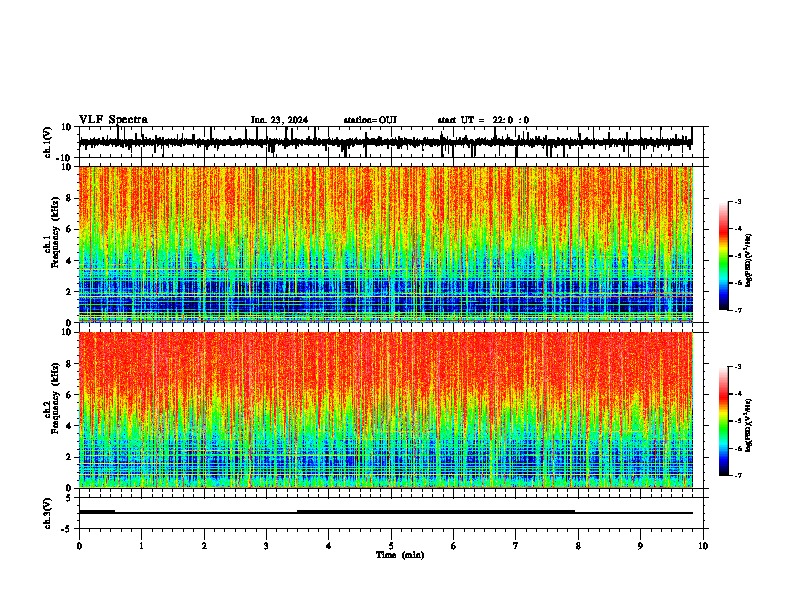Click the "station=OUI" header label
The image size is (792, 612).
coord(370,120)
